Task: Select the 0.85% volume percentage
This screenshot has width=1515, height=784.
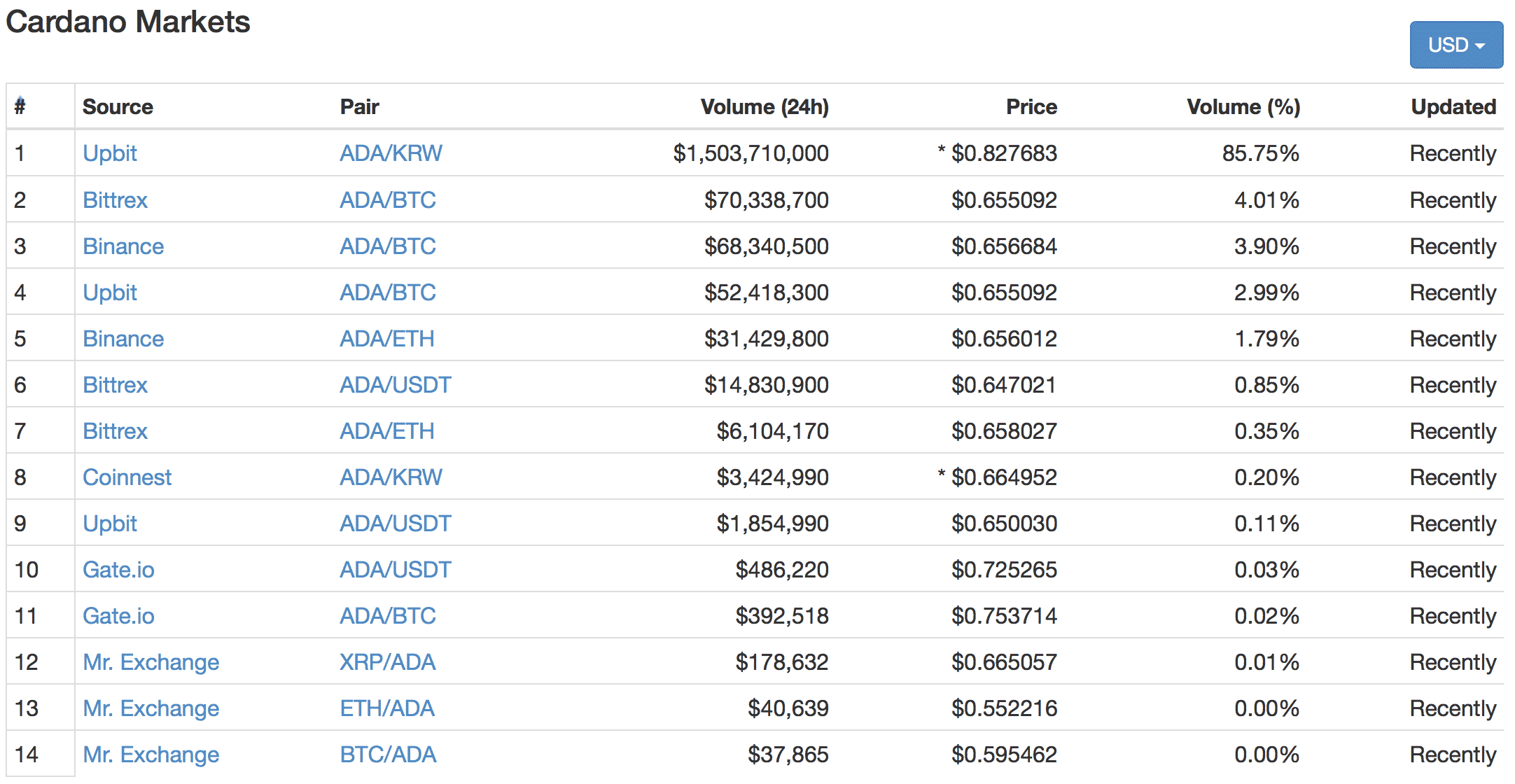Action: point(1266,385)
